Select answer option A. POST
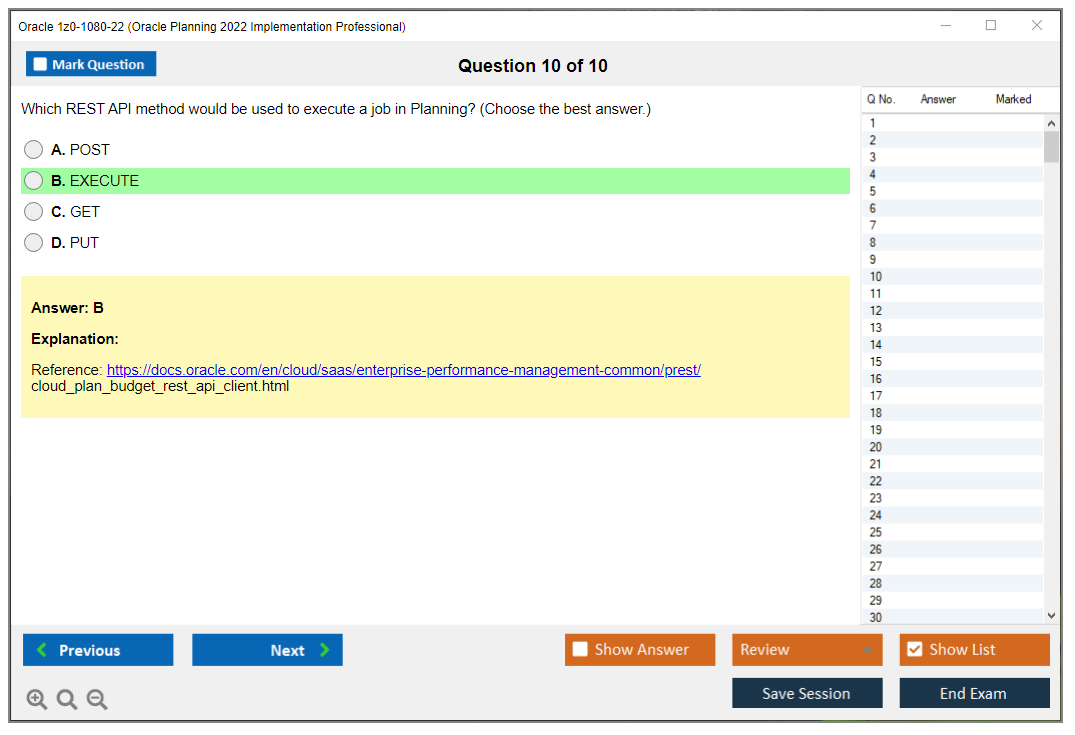This screenshot has width=1075, height=735. pos(33,149)
